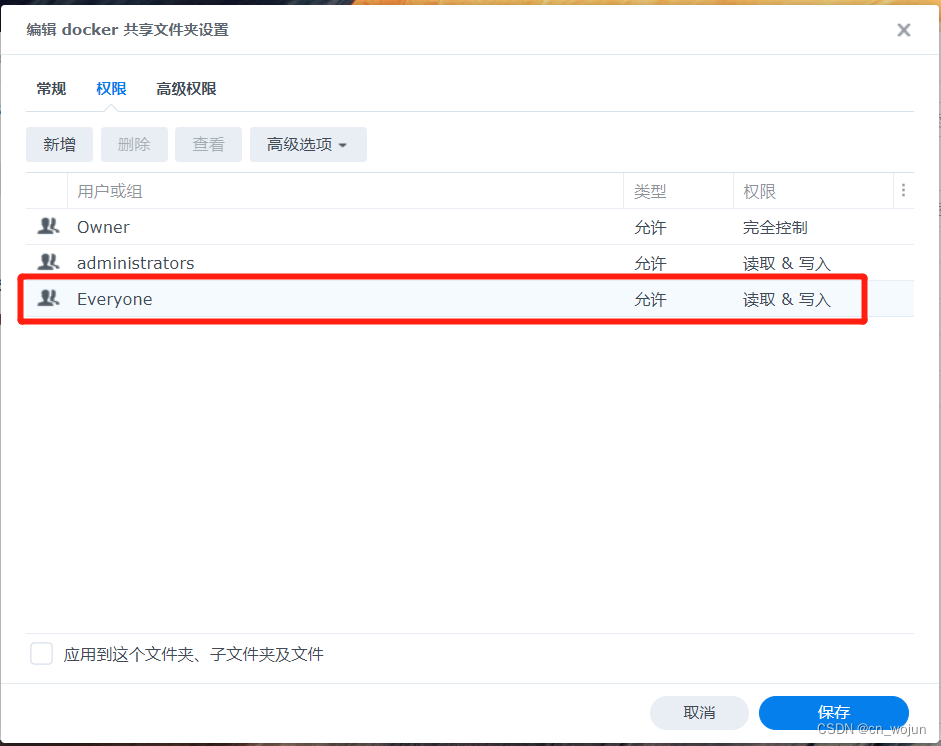This screenshot has width=941, height=746.
Task: Toggle the apply-to-subfolders checkbox
Action: coord(41,653)
